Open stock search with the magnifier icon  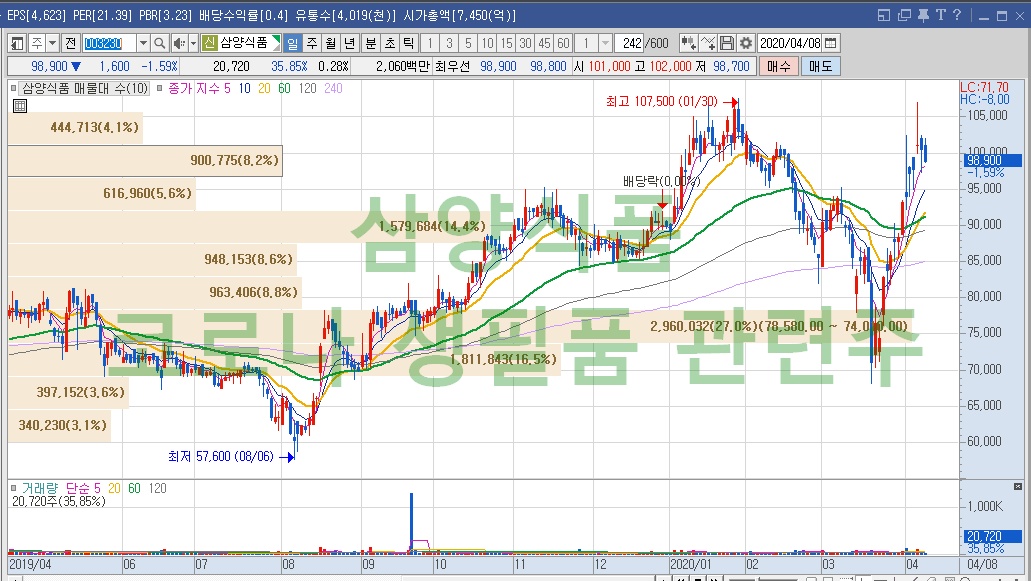(x=159, y=43)
